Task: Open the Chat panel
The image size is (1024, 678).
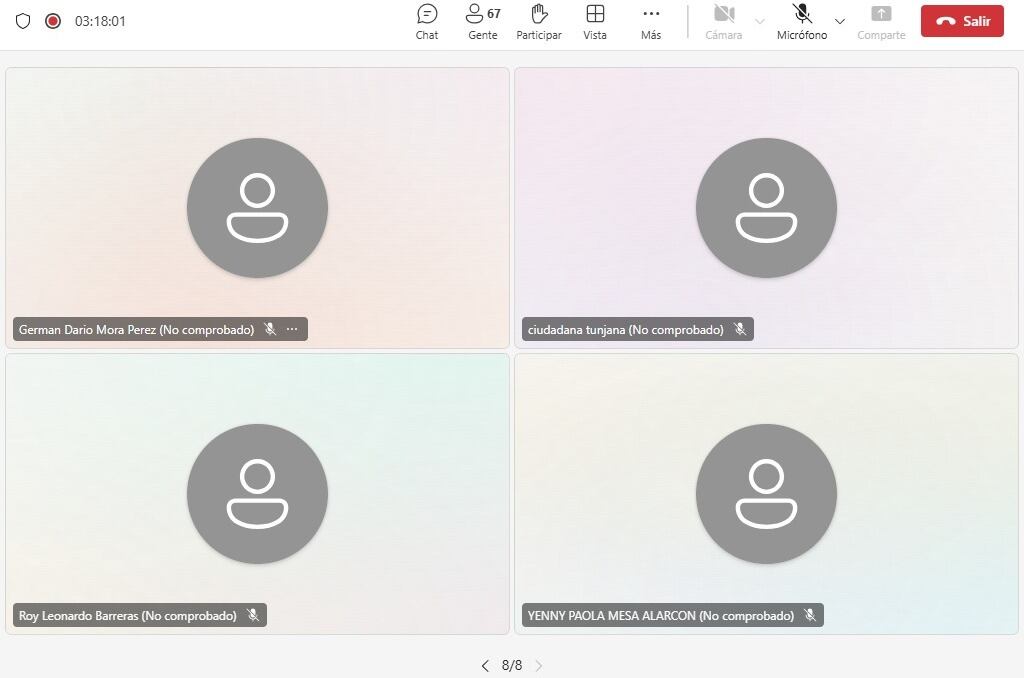Action: click(427, 21)
